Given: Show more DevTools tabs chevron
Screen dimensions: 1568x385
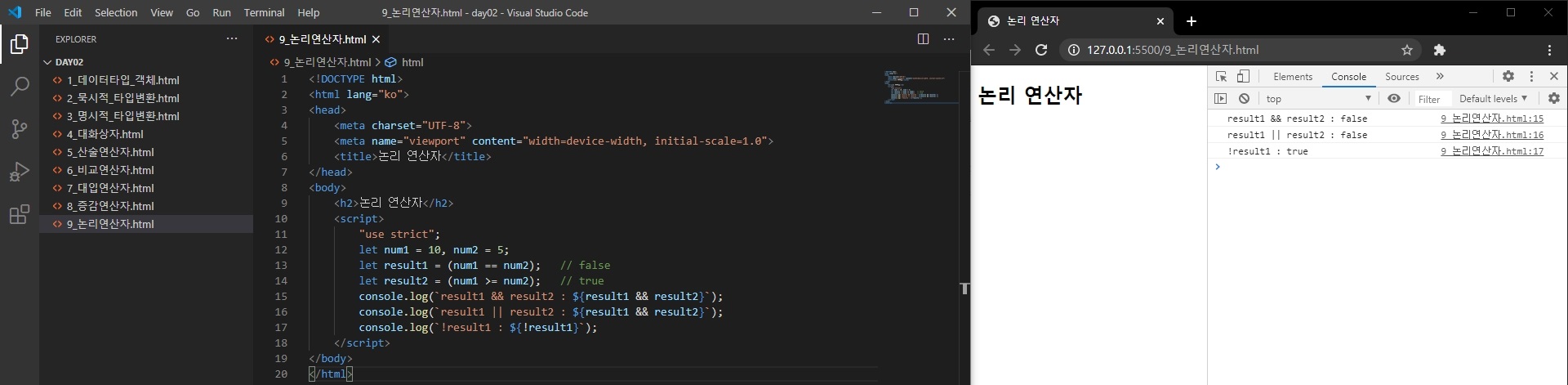Looking at the screenshot, I should point(1440,76).
